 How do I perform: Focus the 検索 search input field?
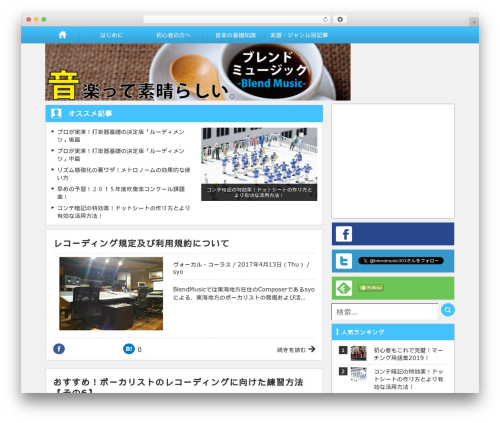(385, 312)
